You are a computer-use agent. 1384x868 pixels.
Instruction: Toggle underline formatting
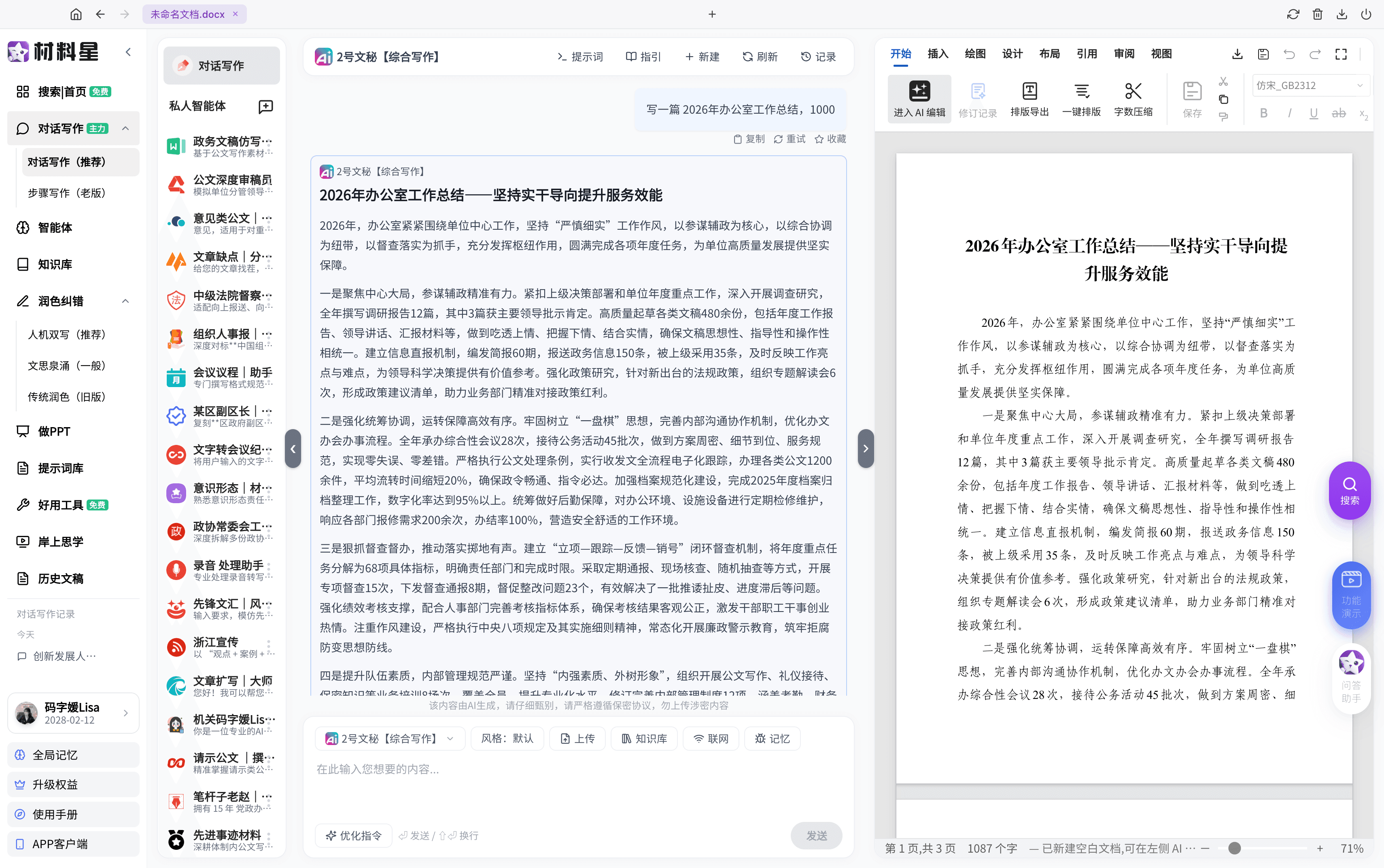[x=1313, y=114]
